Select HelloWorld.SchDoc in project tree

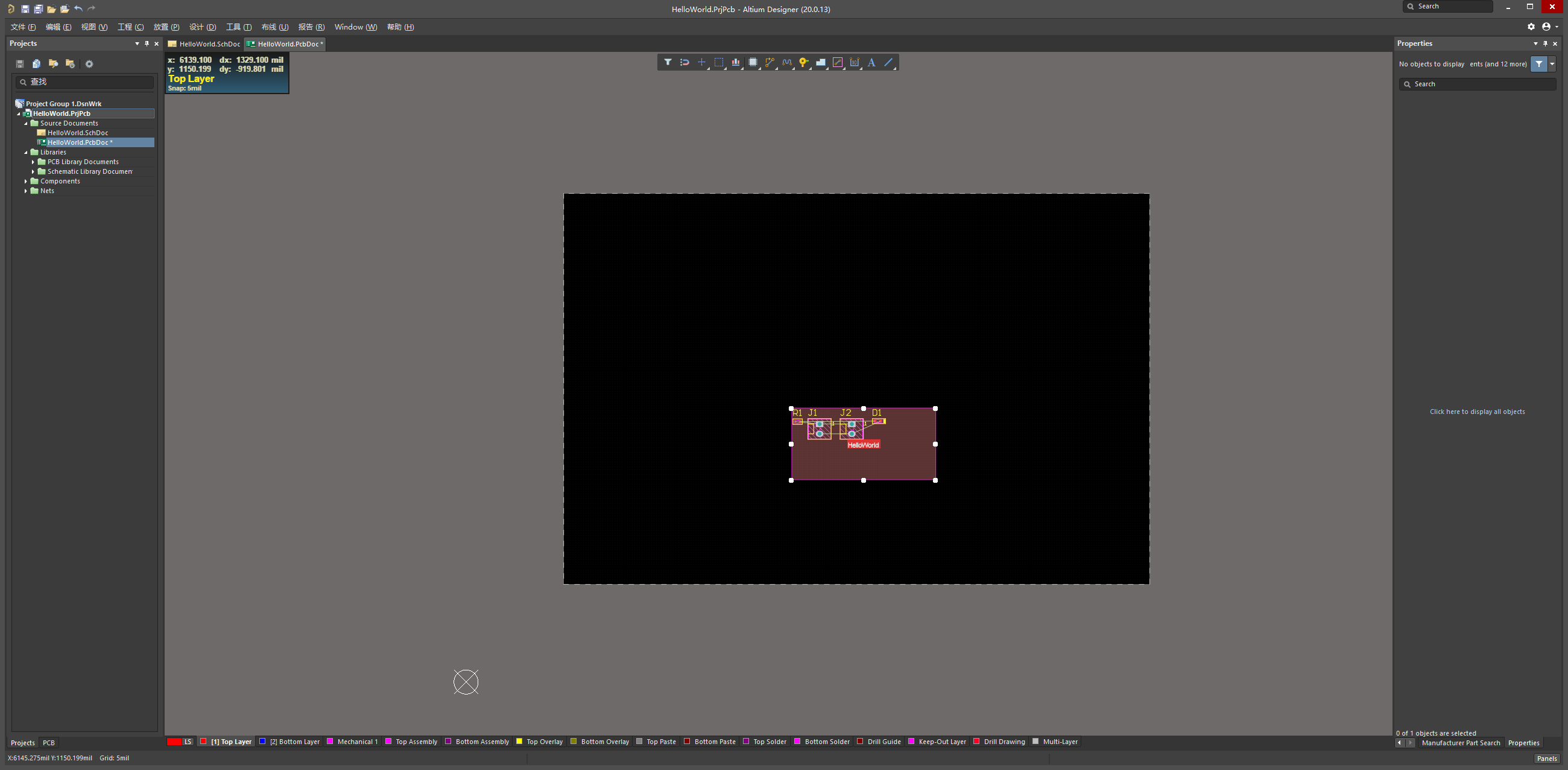coord(78,133)
